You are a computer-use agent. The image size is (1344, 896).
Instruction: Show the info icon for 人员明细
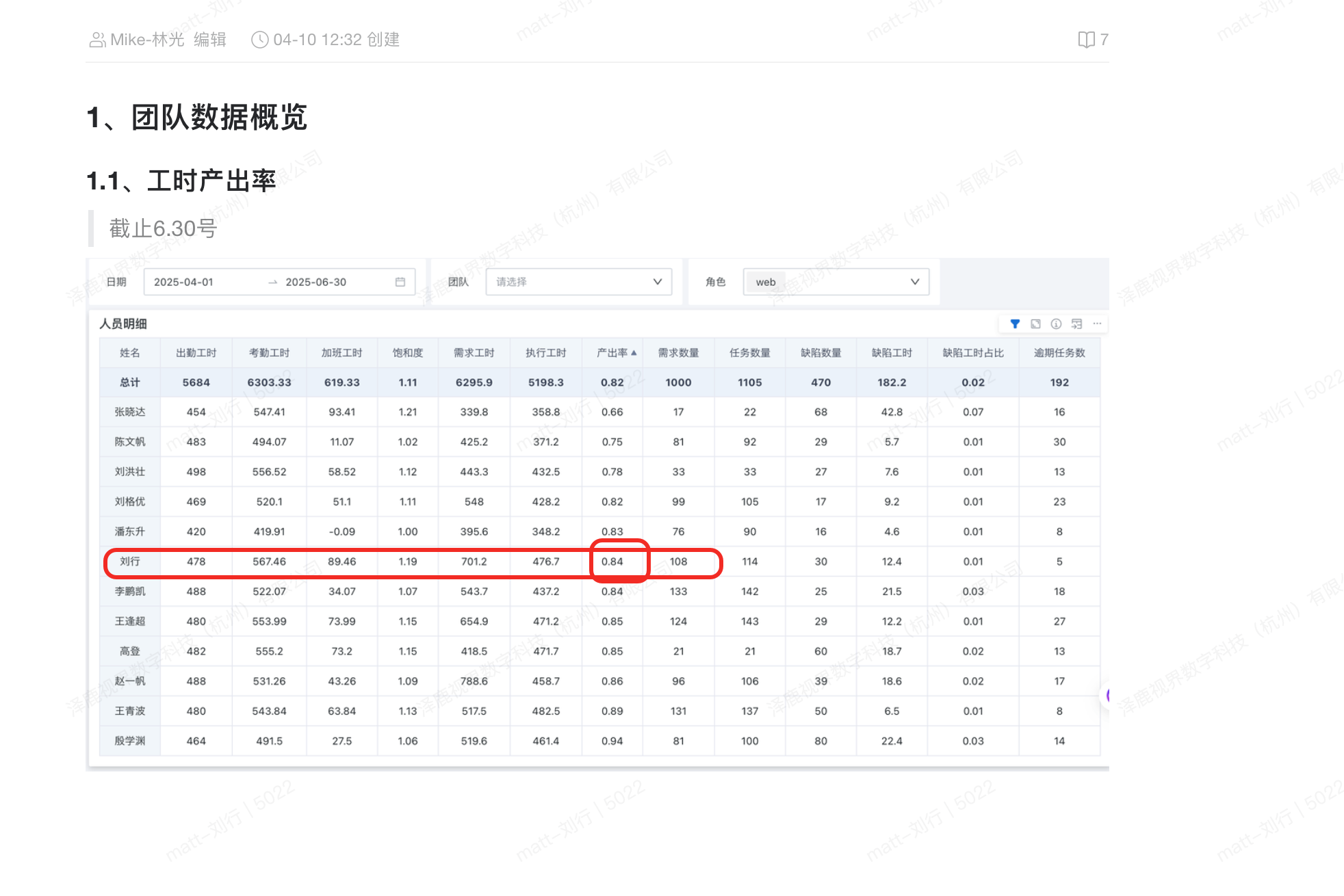coord(1056,324)
